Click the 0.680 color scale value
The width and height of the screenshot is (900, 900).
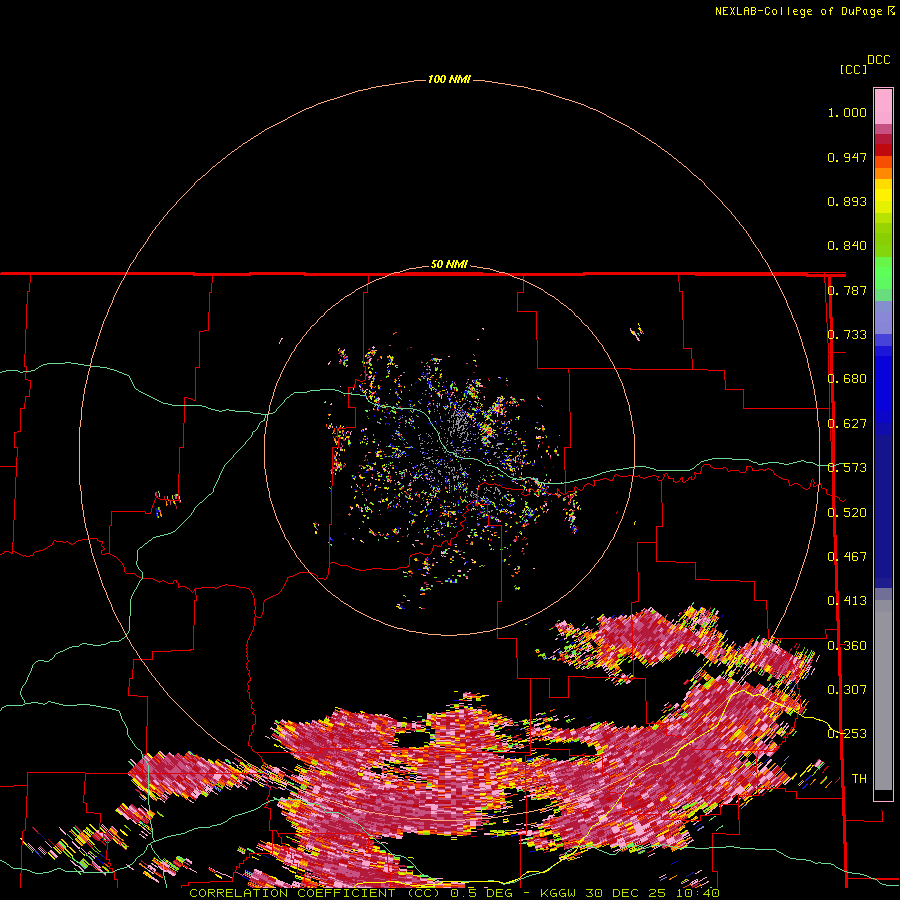pyautogui.click(x=847, y=379)
